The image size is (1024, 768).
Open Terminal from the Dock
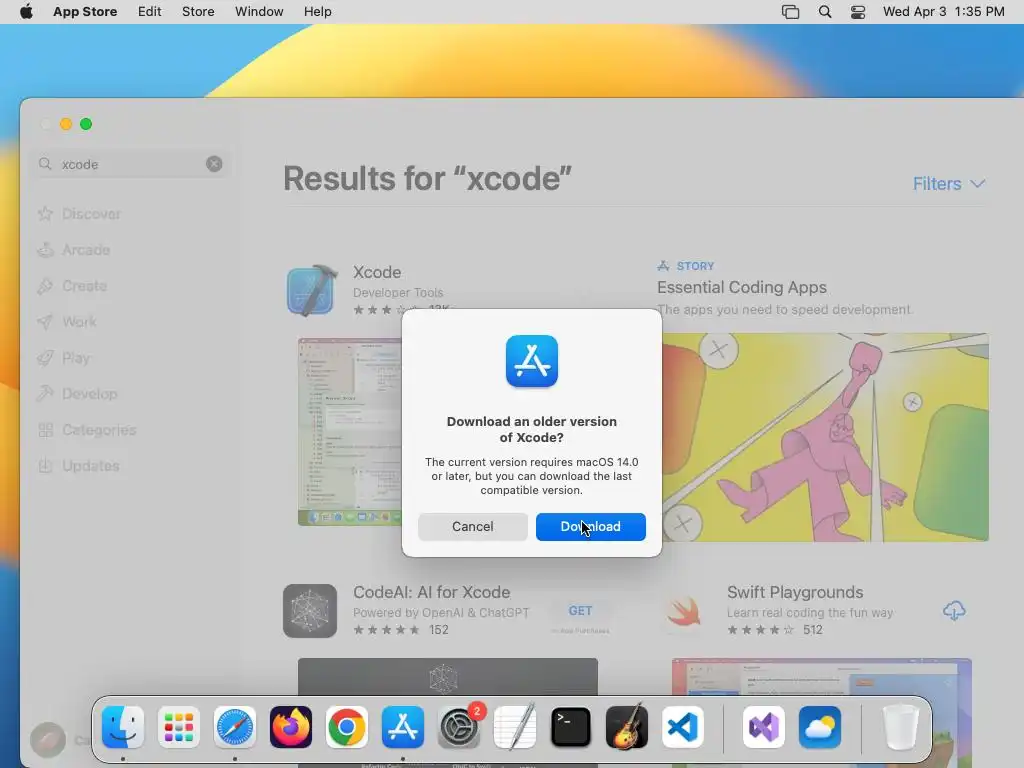(x=571, y=727)
